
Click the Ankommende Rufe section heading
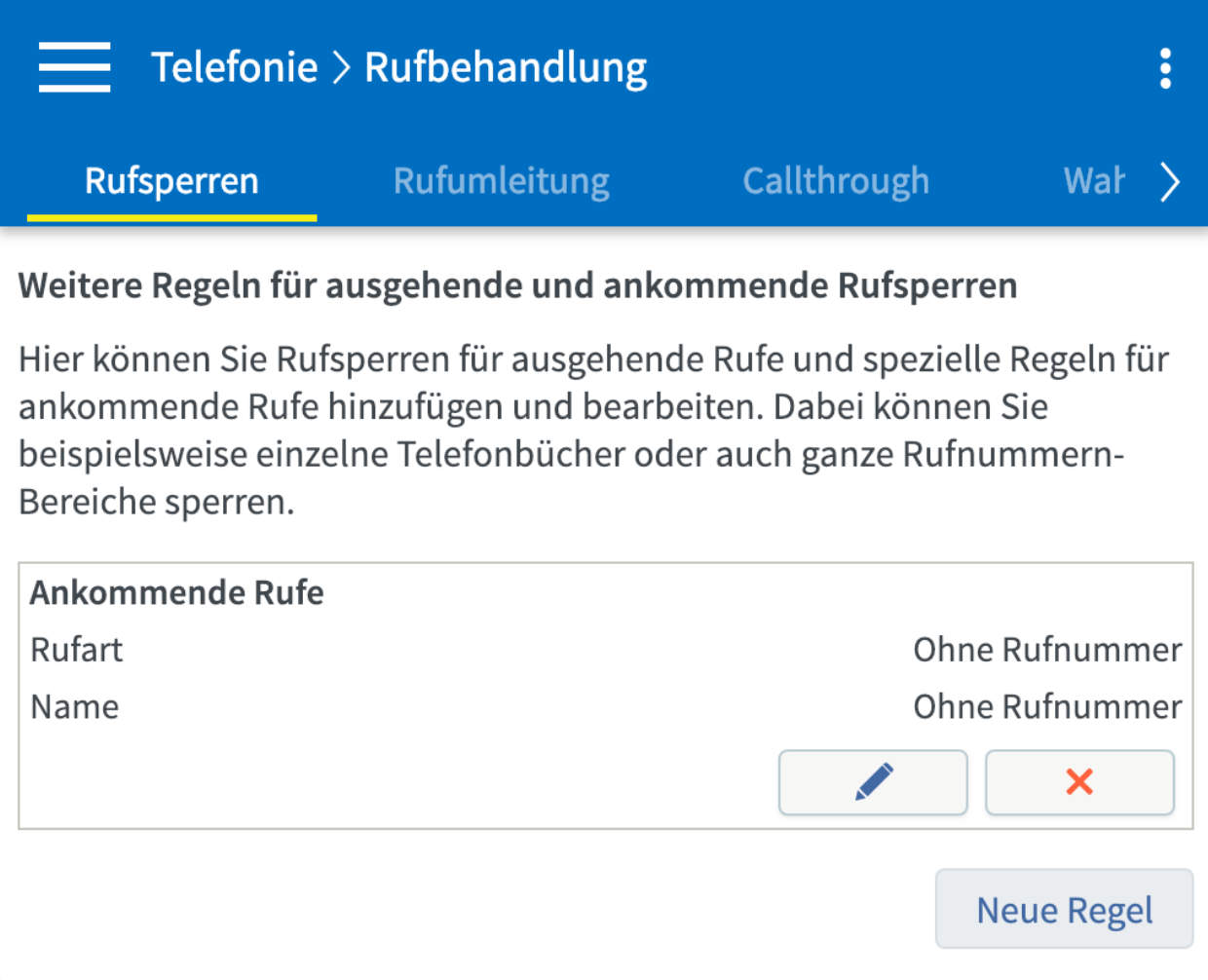click(176, 592)
